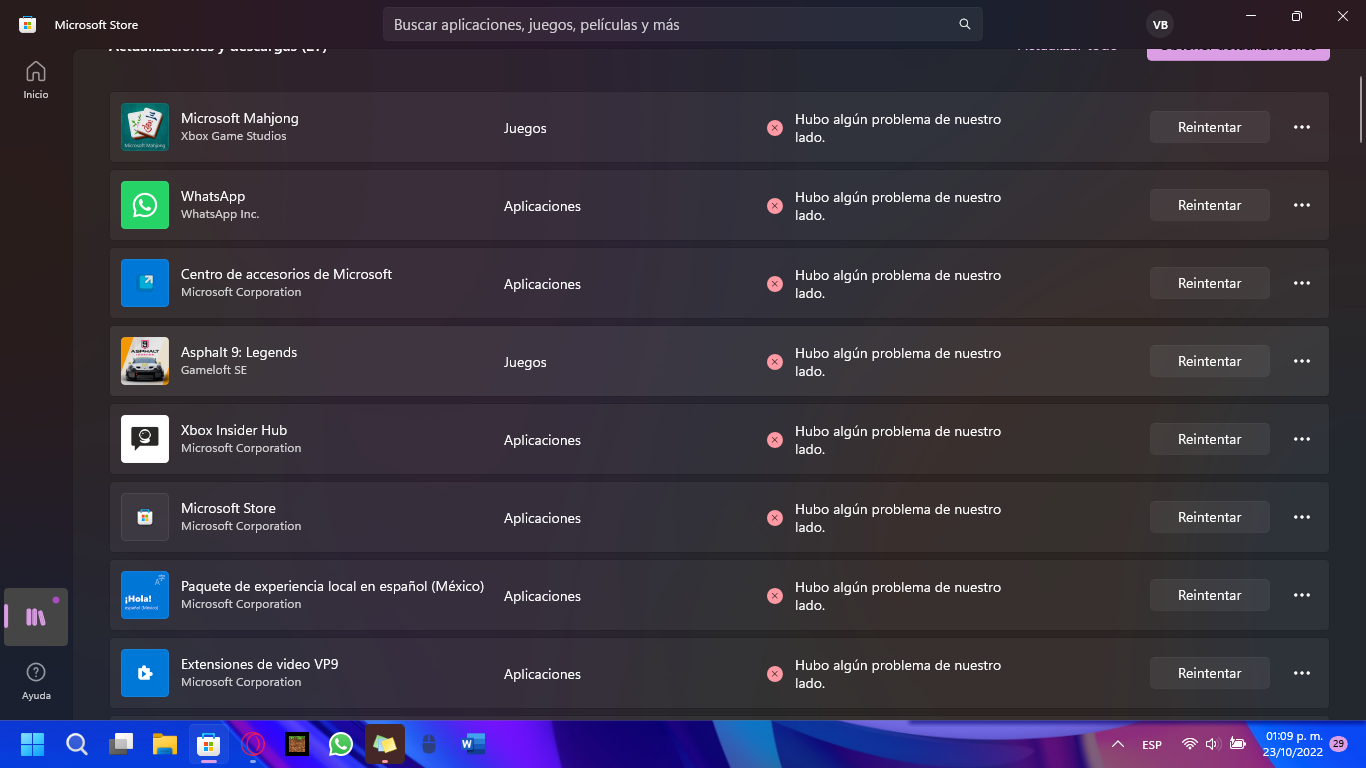1366x768 pixels.
Task: Click the error icon in the Extensiones de video VP9 row
Action: [x=775, y=674]
